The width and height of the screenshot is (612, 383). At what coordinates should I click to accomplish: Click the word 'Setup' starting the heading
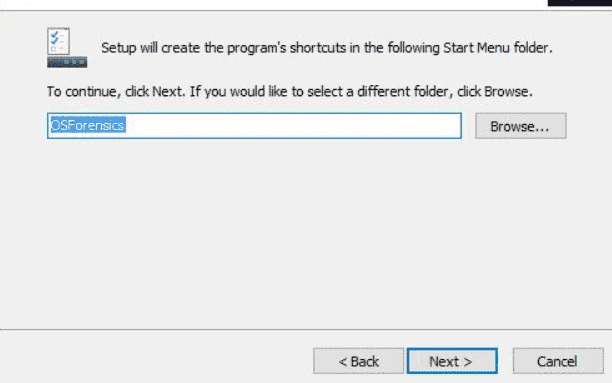click(119, 48)
